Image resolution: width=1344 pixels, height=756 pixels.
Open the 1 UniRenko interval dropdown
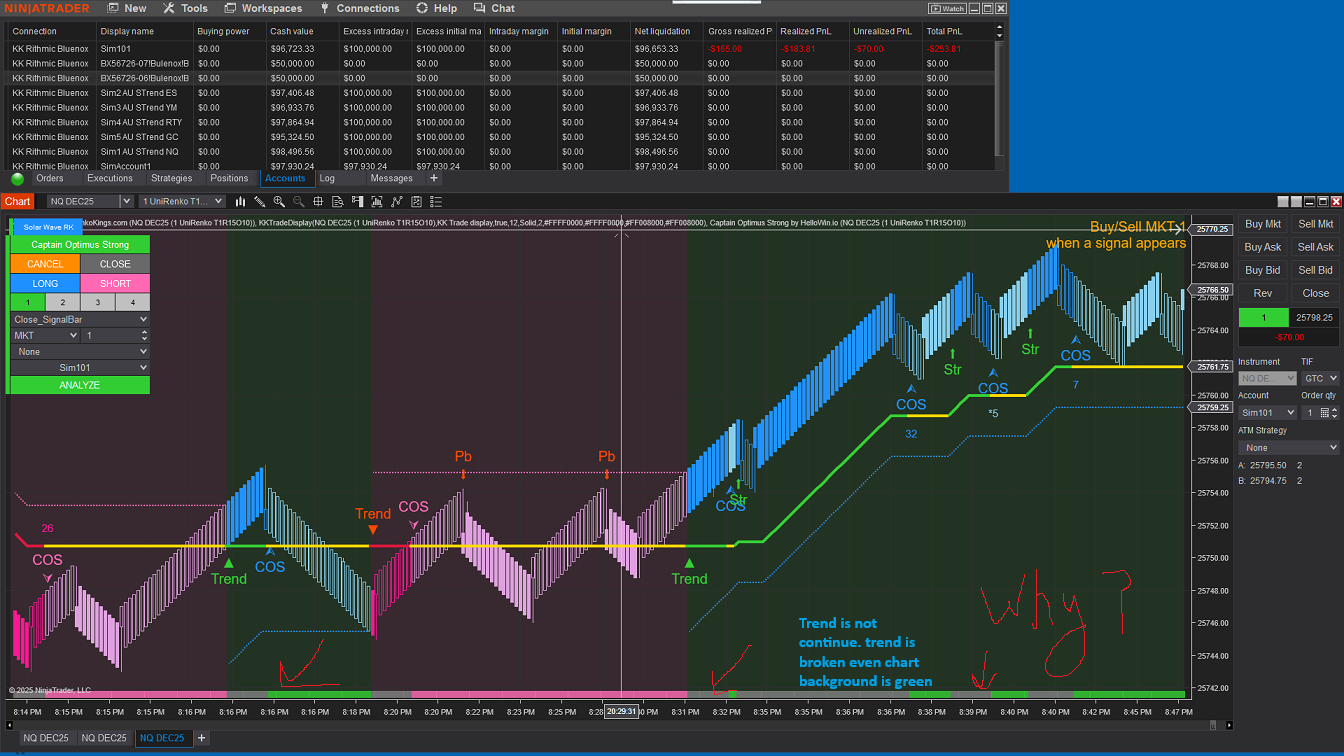pos(182,202)
